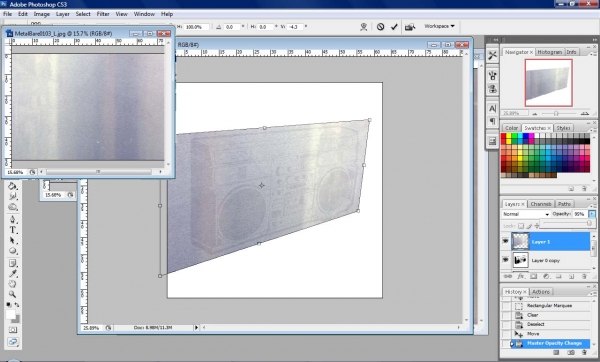
Task: Open the Normal blend mode dropdown
Action: coord(526,214)
